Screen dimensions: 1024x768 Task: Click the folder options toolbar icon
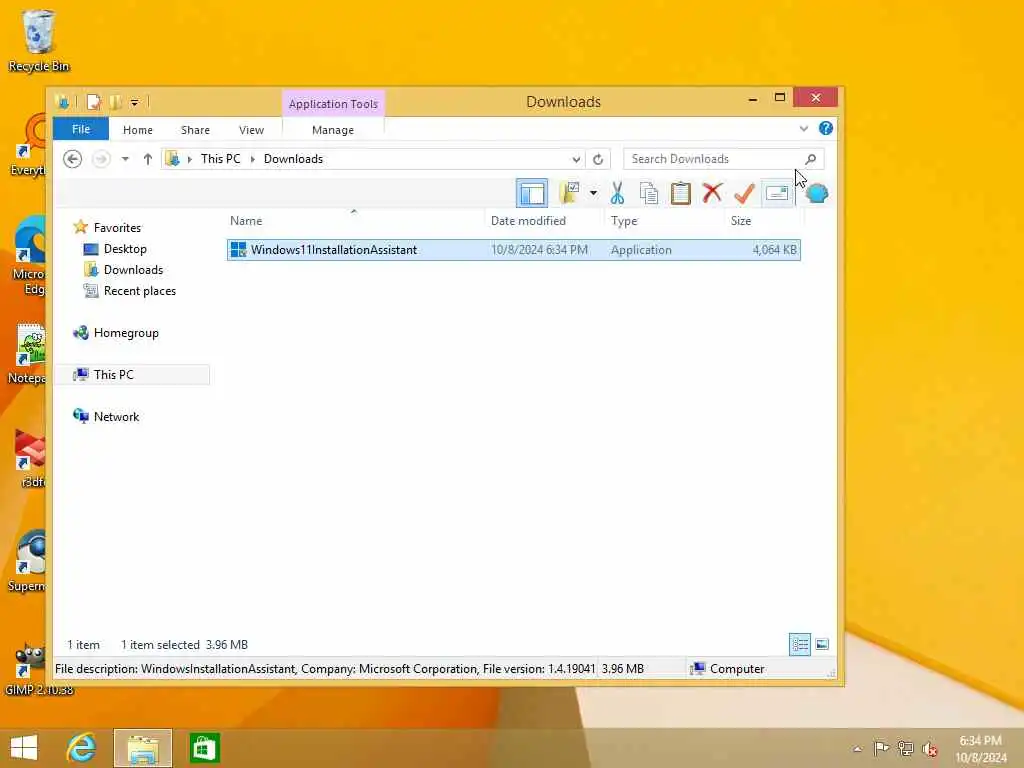pos(569,193)
